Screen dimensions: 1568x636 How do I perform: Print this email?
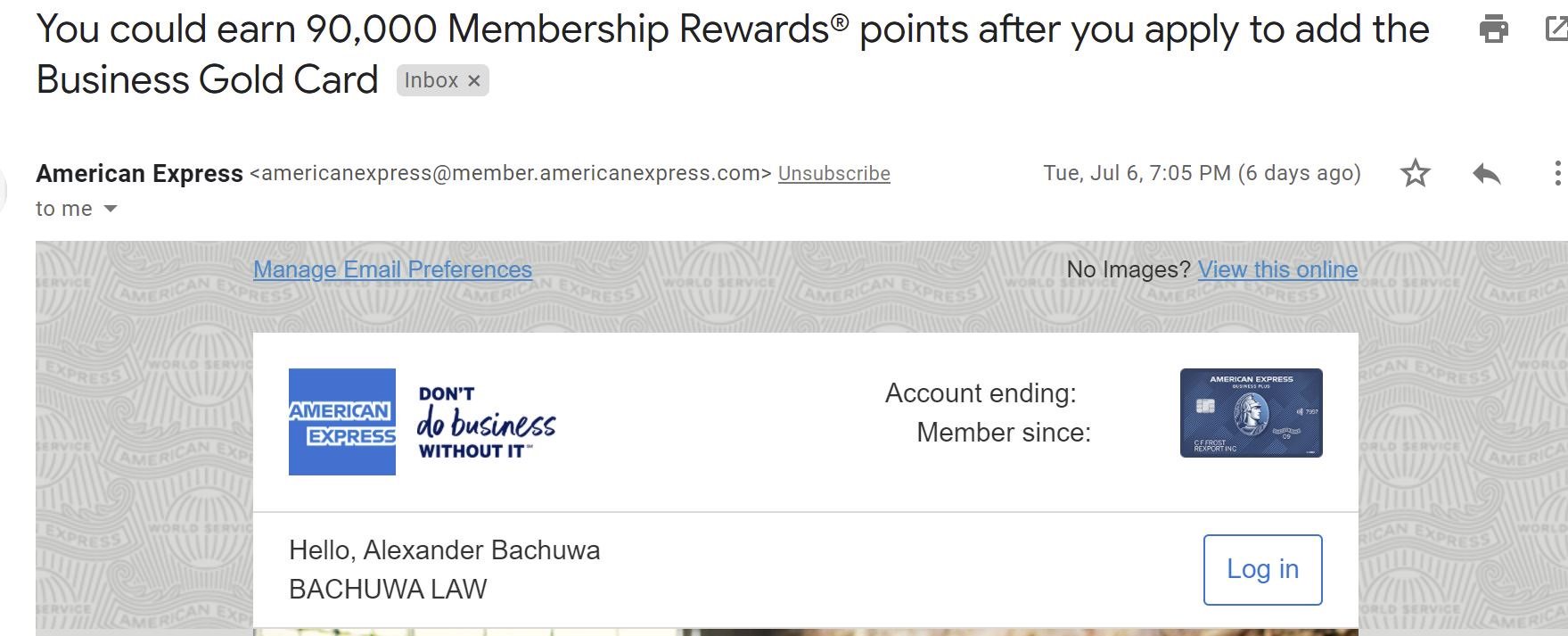(x=1493, y=29)
